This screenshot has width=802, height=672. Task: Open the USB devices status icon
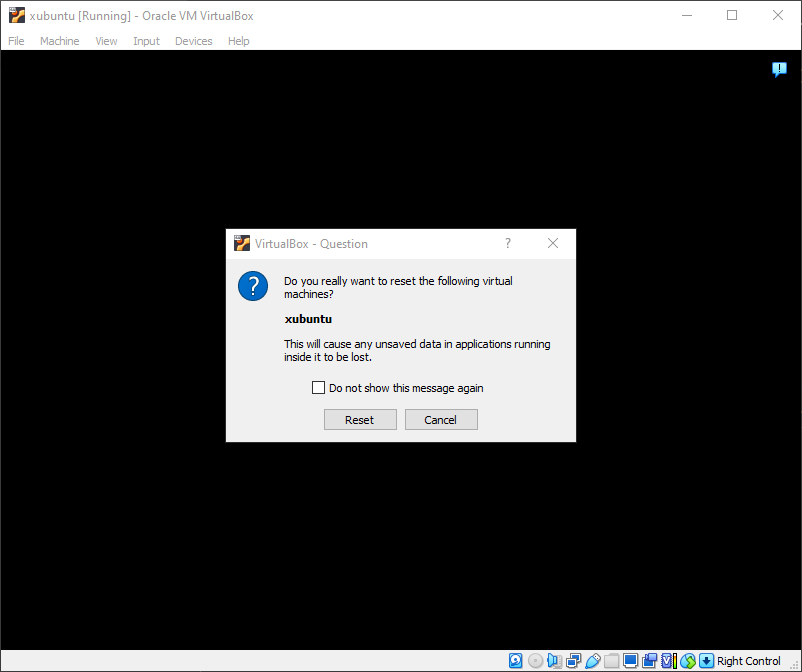tap(592, 661)
